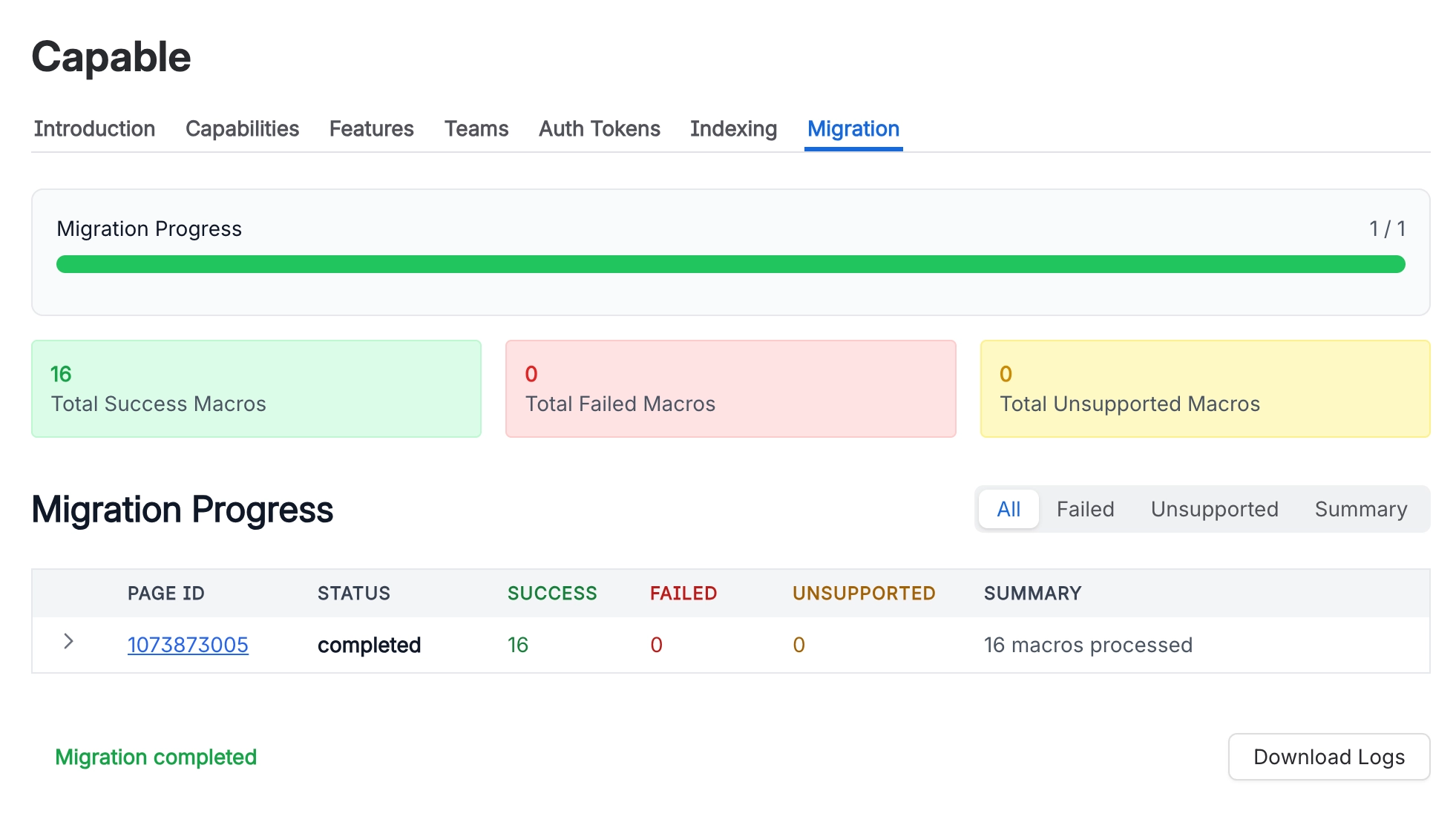Click the Total Success Macros card
The width and height of the screenshot is (1456, 828).
point(256,388)
